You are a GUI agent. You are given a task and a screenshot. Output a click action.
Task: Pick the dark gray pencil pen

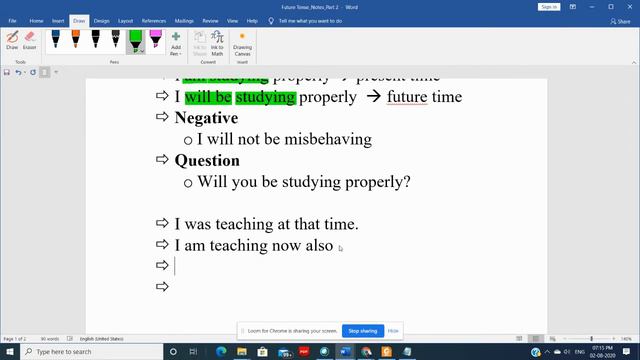click(x=116, y=40)
